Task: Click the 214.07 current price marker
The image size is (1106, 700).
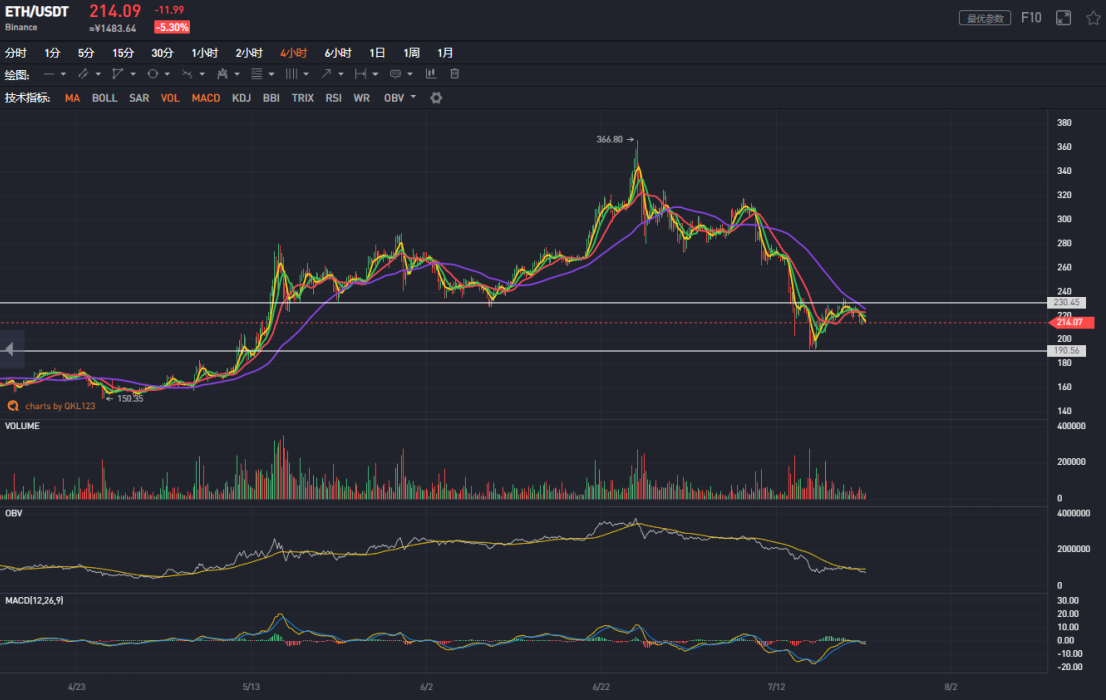Action: click(x=1069, y=322)
